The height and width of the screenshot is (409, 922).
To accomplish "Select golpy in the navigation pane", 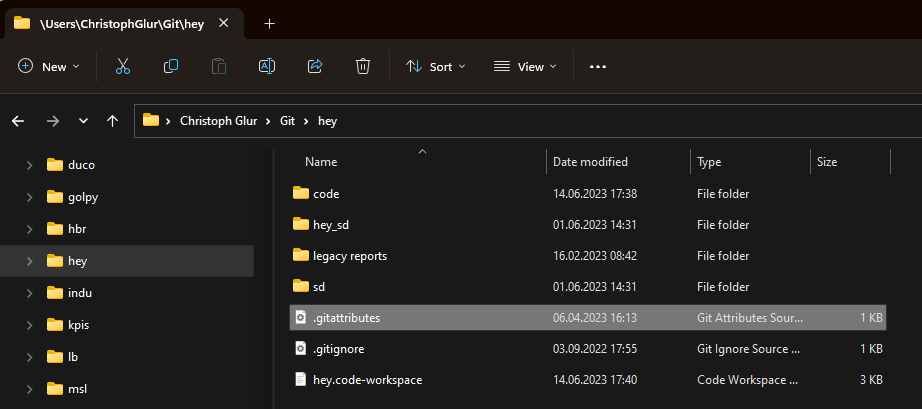I will point(83,197).
